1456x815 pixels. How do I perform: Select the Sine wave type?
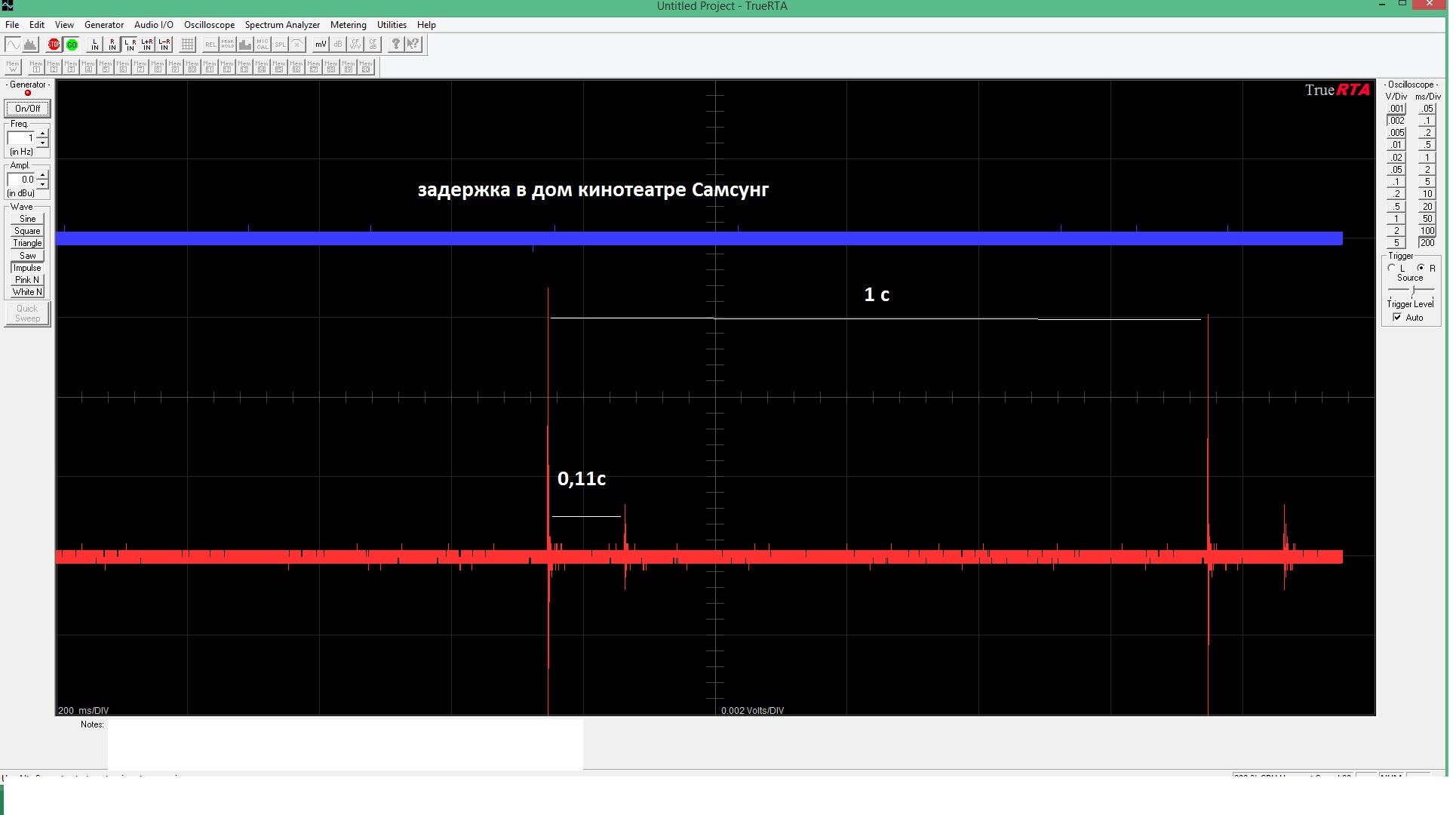pos(27,219)
